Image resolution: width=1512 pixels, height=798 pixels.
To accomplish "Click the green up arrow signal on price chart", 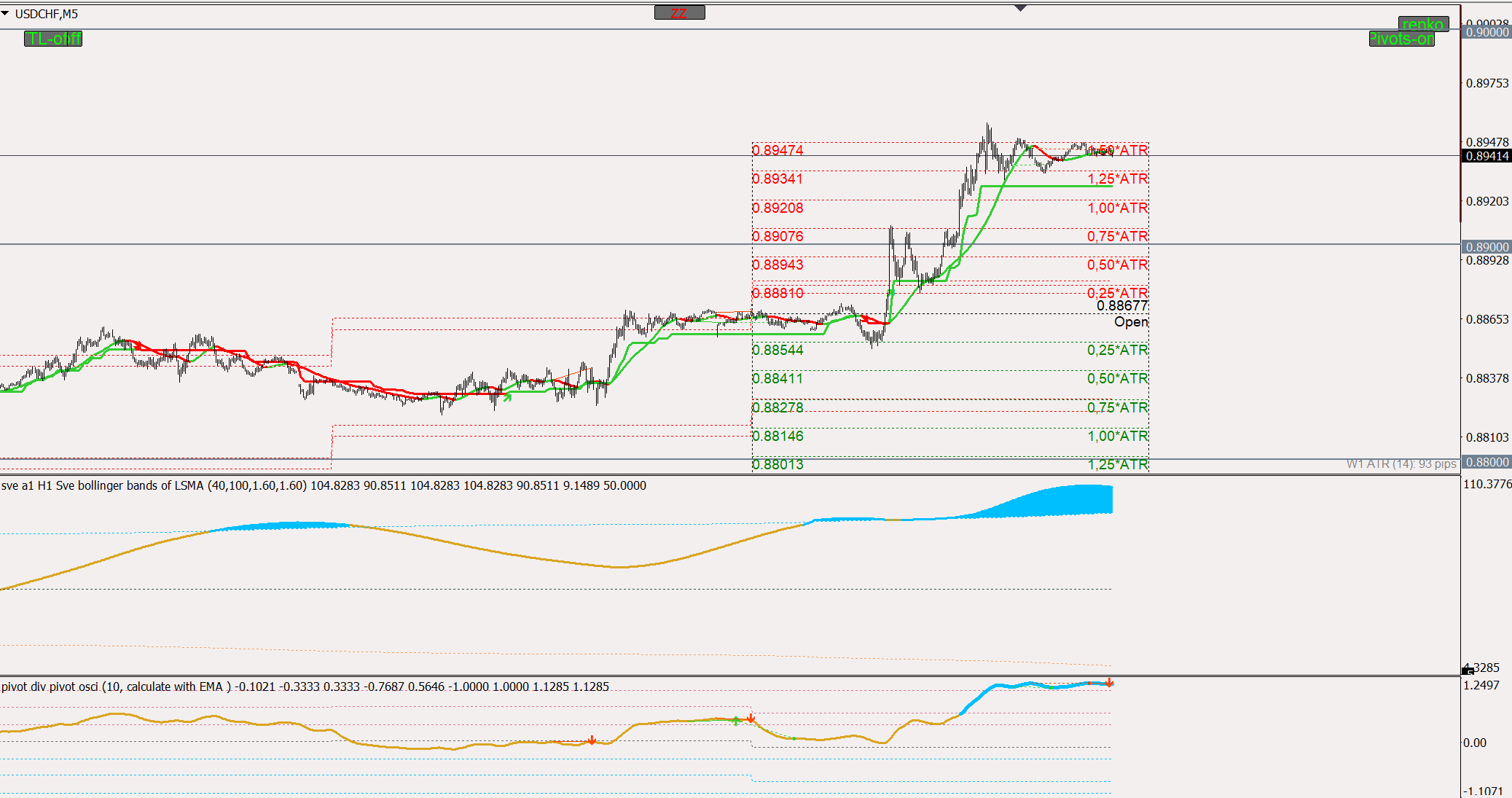I will 508,396.
